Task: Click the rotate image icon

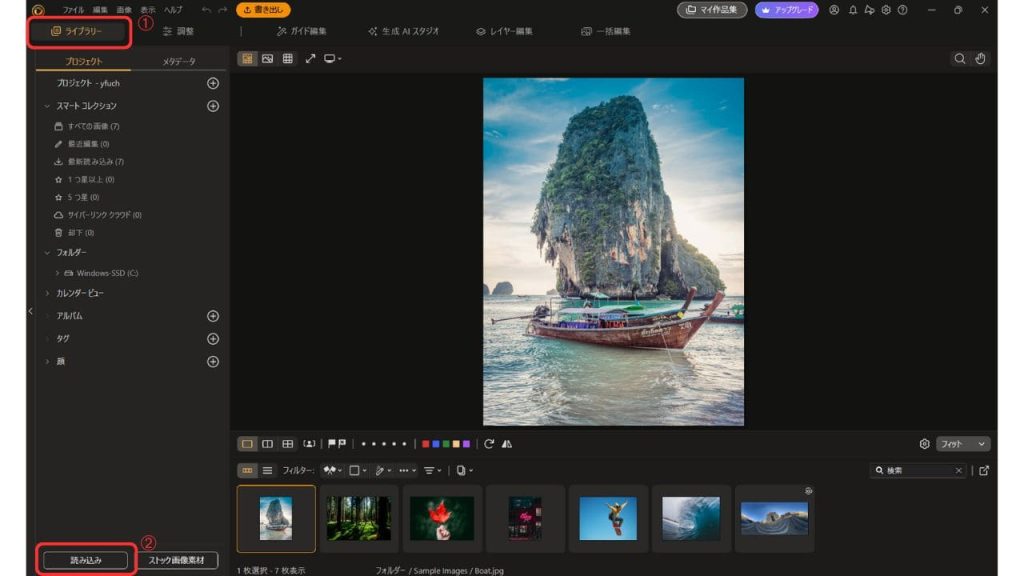Action: (x=489, y=444)
